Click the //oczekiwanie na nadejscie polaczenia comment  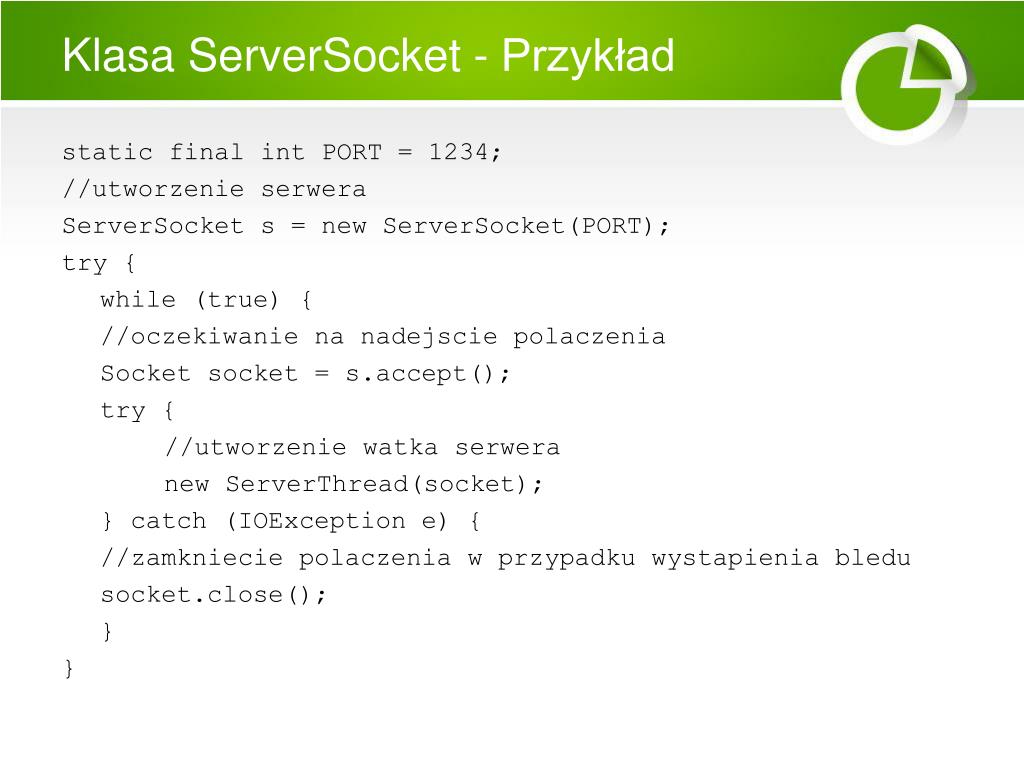383,337
